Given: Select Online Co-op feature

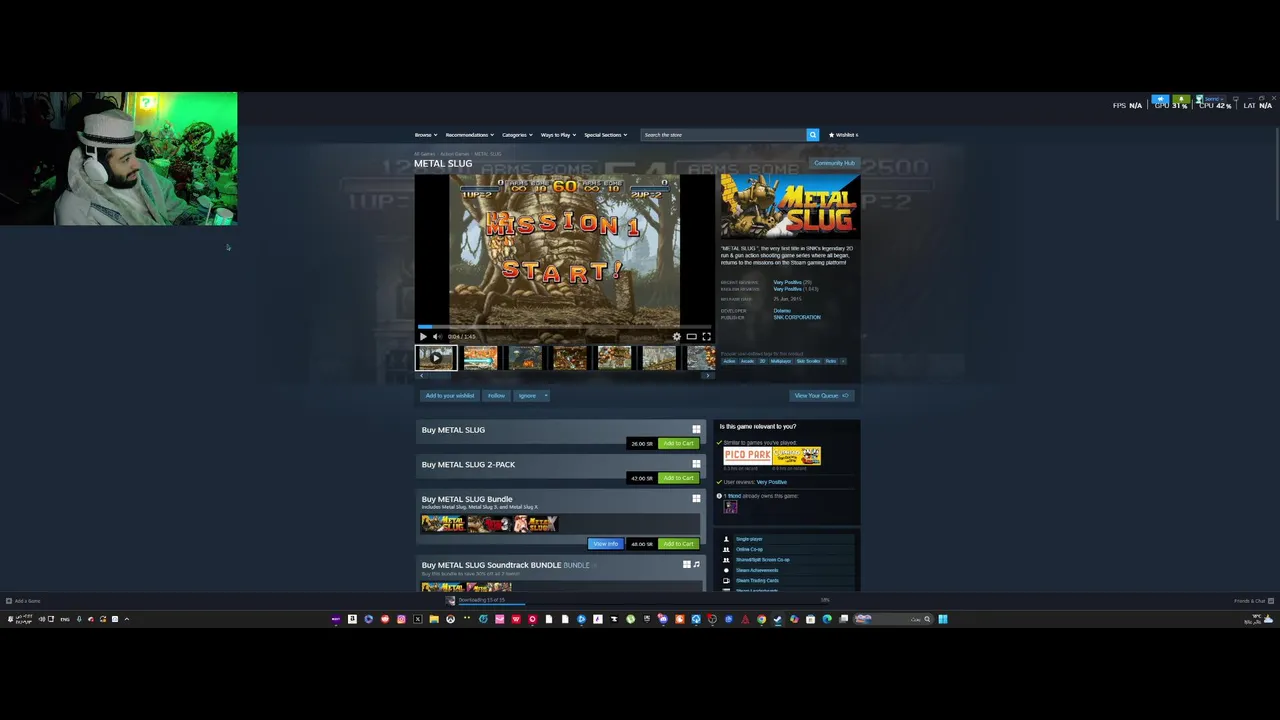Looking at the screenshot, I should [x=749, y=549].
